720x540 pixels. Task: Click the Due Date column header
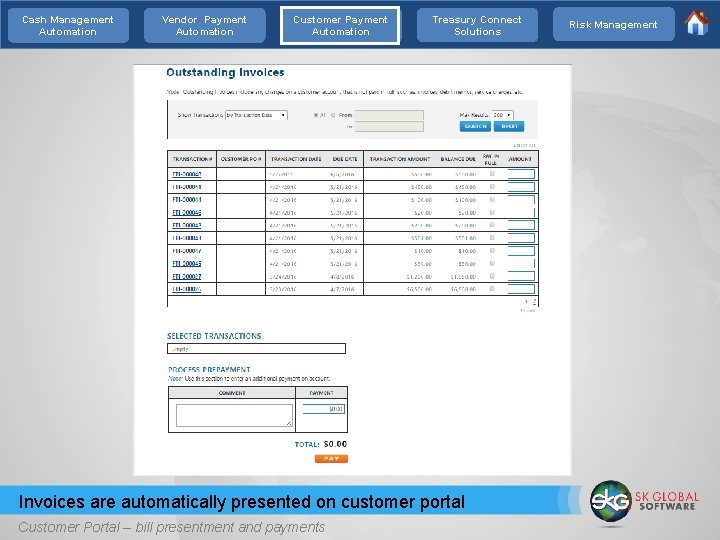pos(345,159)
